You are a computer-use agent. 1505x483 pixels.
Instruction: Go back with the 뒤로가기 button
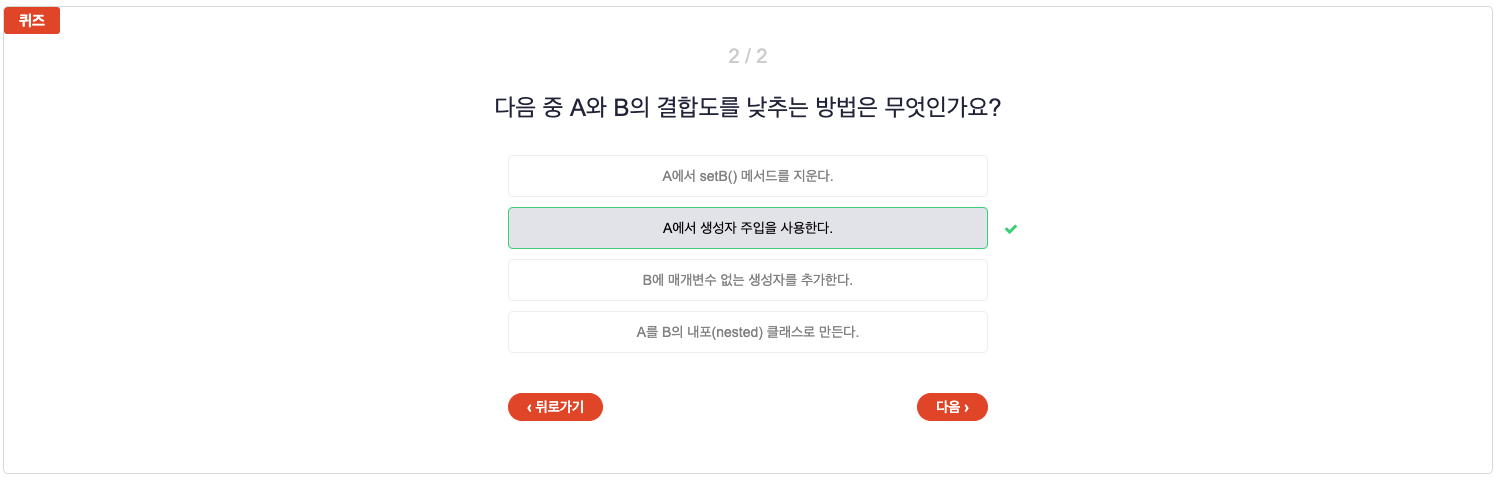click(555, 407)
